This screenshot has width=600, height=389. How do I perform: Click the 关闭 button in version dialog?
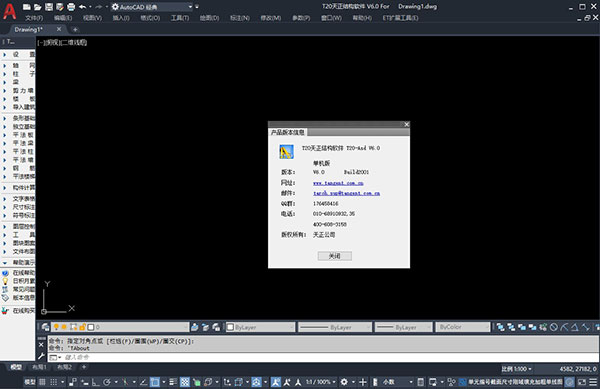334,256
